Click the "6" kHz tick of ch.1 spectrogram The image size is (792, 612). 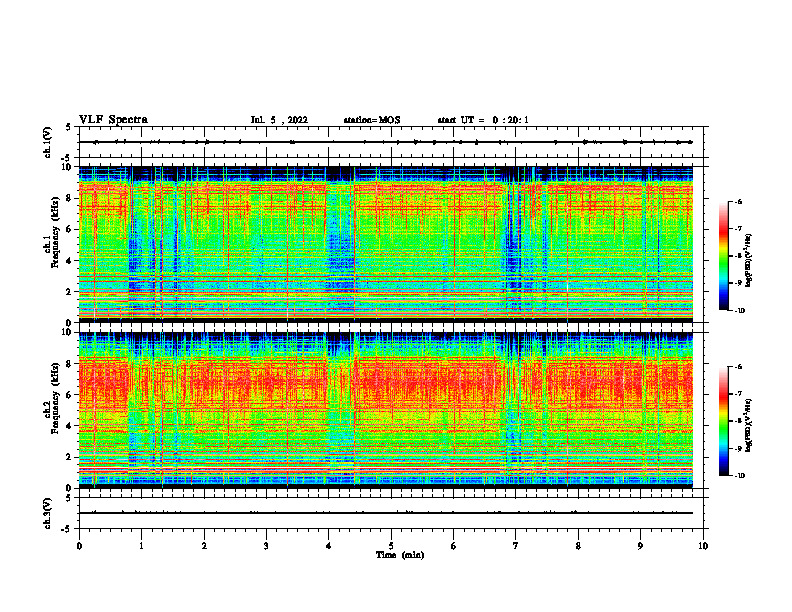pyautogui.click(x=69, y=230)
